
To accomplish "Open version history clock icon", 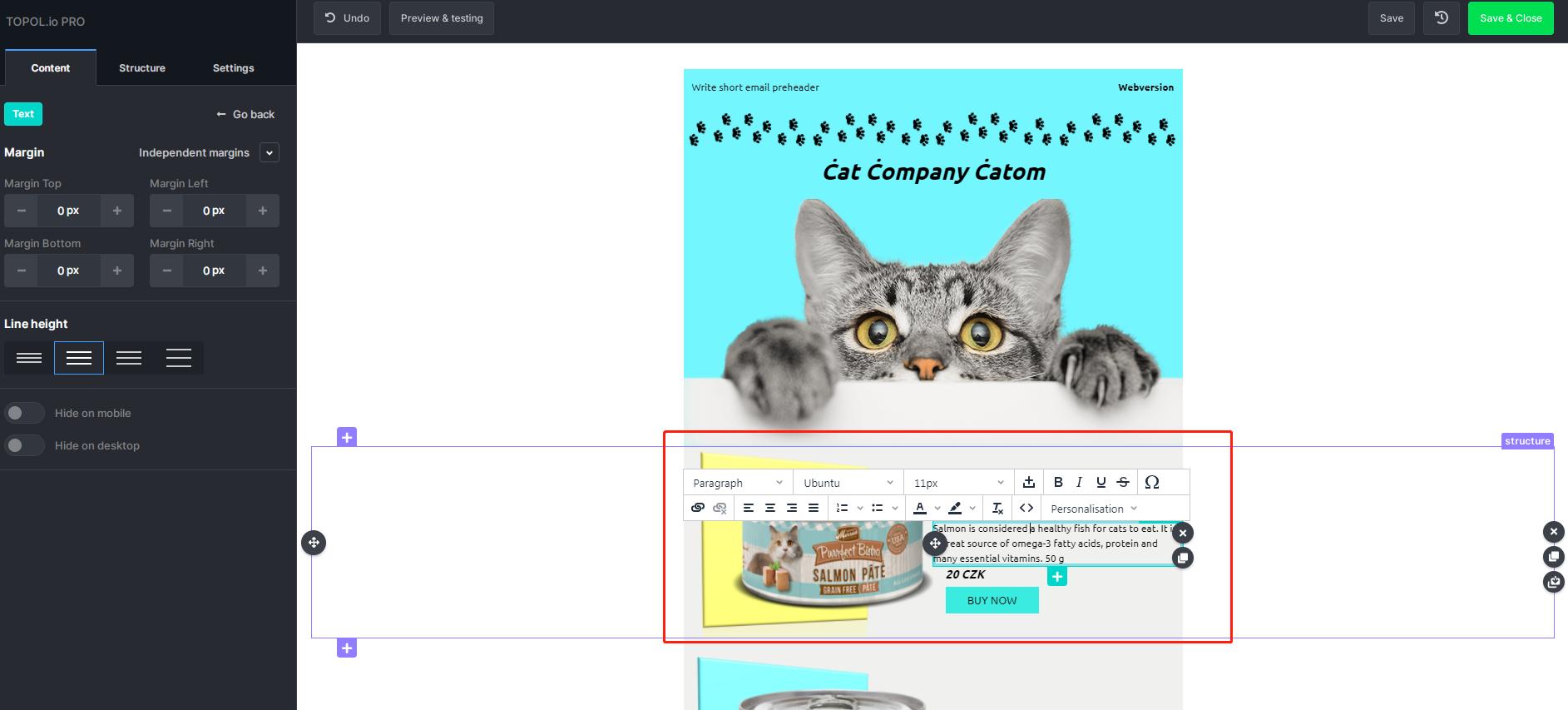I will pos(1442,18).
